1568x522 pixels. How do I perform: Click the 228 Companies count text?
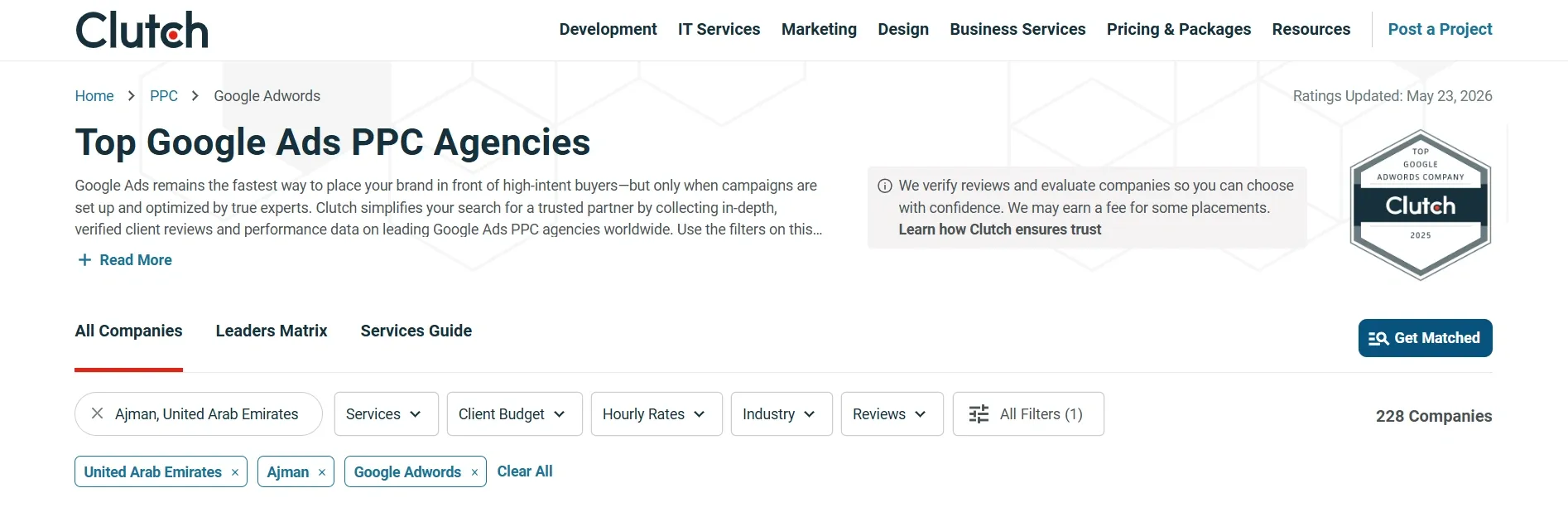[1434, 416]
